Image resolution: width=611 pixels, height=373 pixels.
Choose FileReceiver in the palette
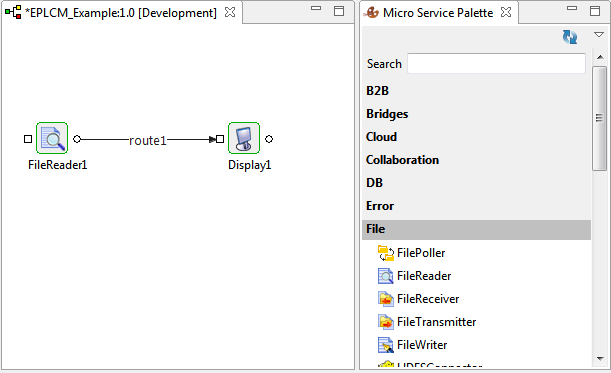coord(418,299)
